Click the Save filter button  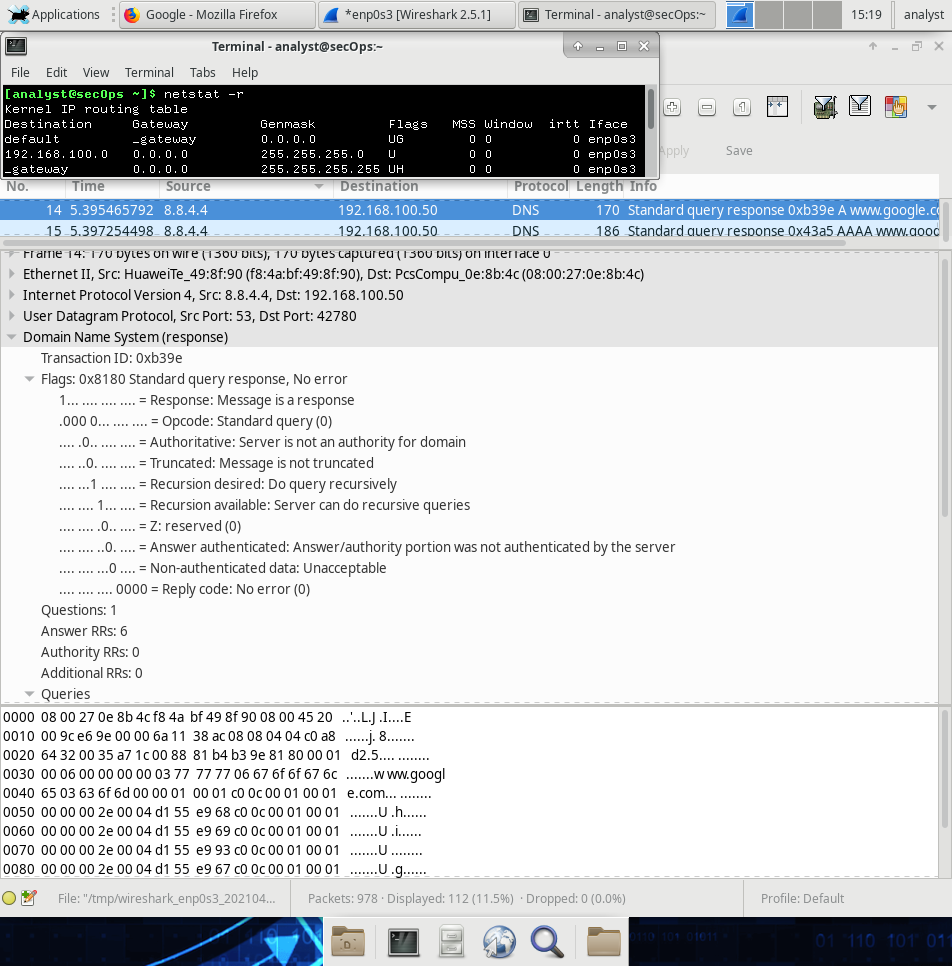(x=739, y=150)
